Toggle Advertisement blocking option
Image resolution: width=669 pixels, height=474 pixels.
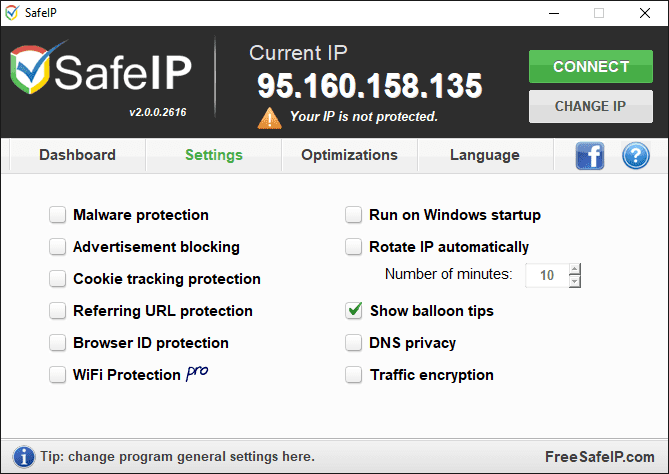coord(57,247)
